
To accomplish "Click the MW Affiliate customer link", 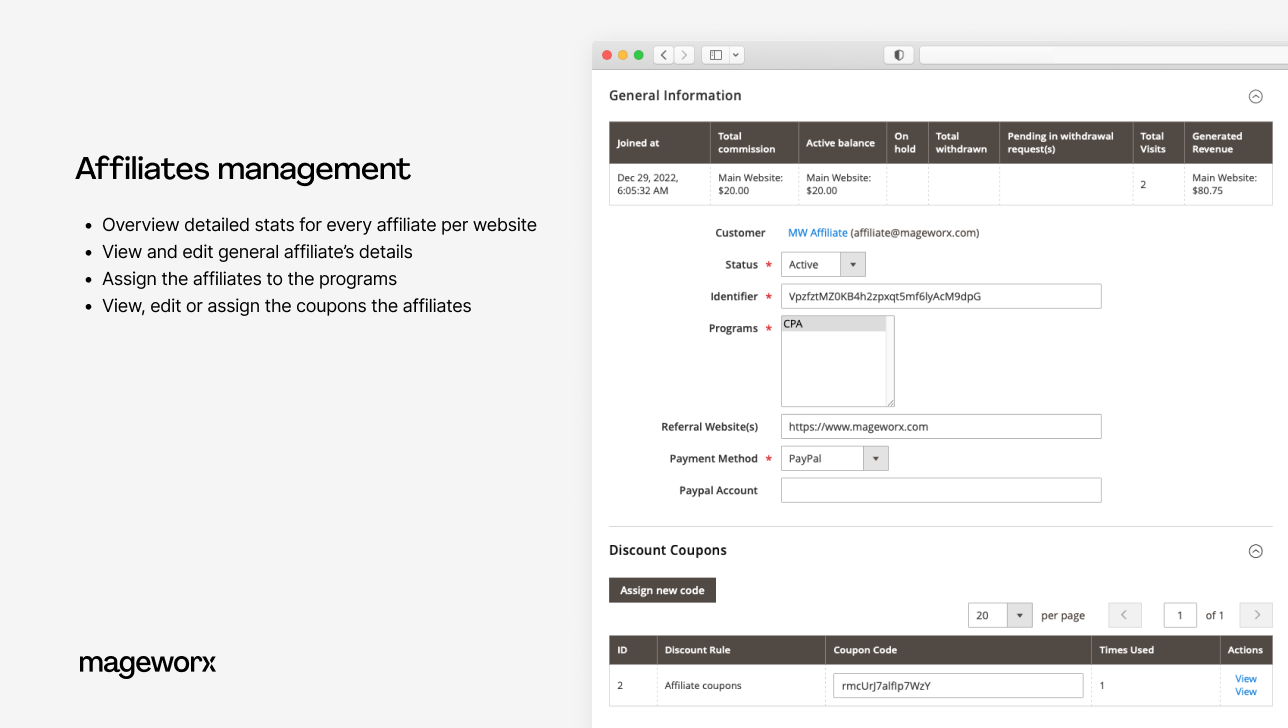I will 817,233.
